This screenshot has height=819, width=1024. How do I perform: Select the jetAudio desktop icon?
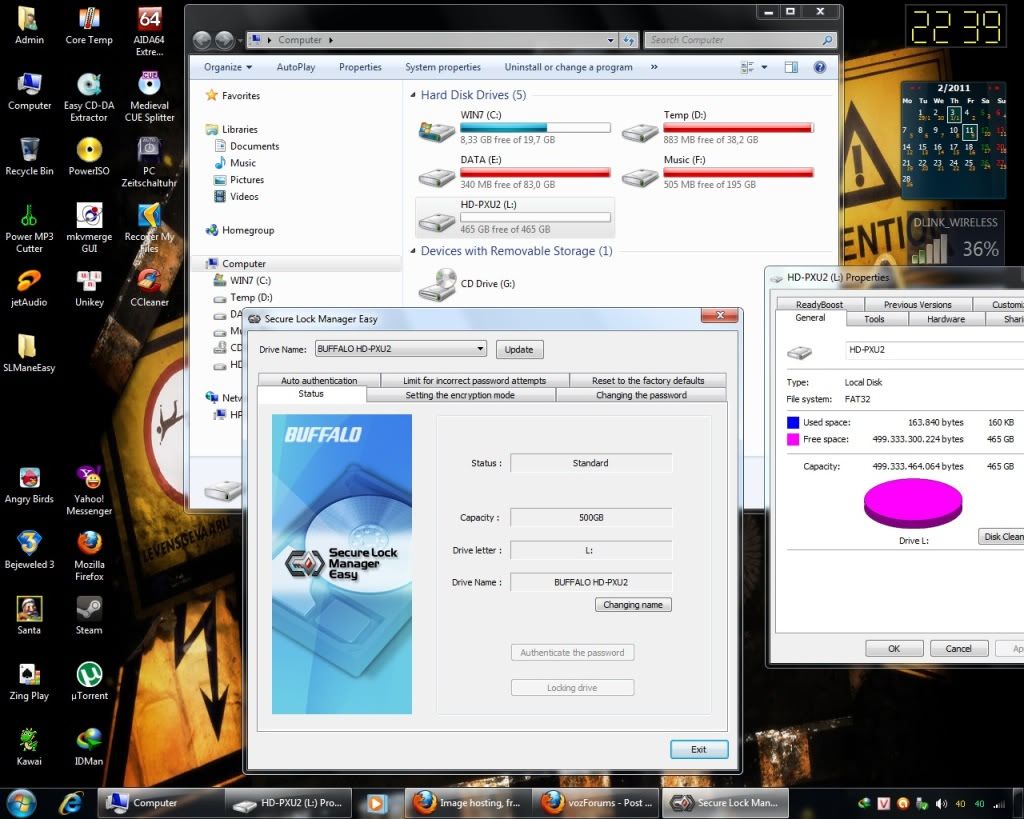(29, 289)
